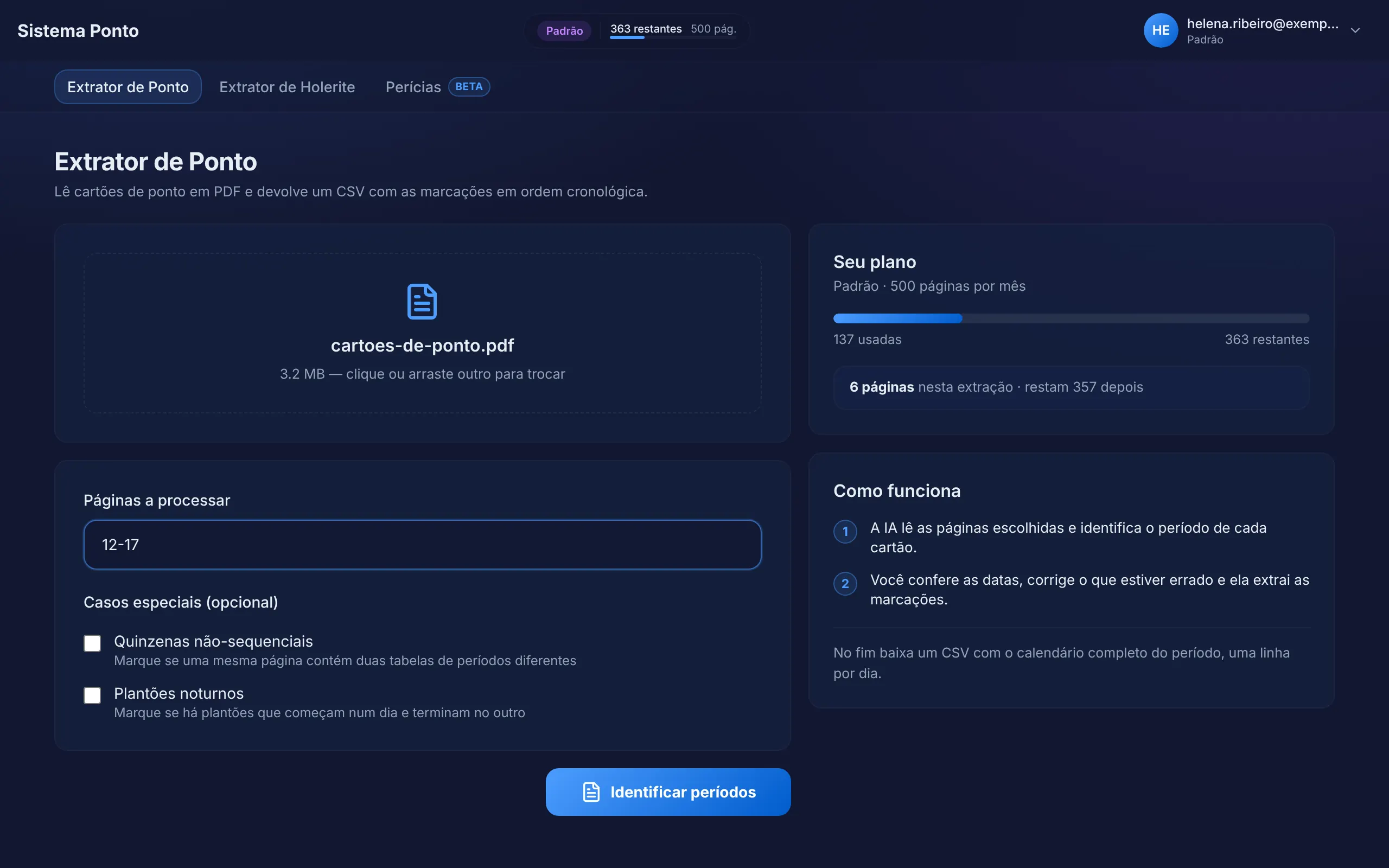Click '3.2 MB — clique ou arraste' hint
Screen dimensions: 1389x868
pos(423,374)
